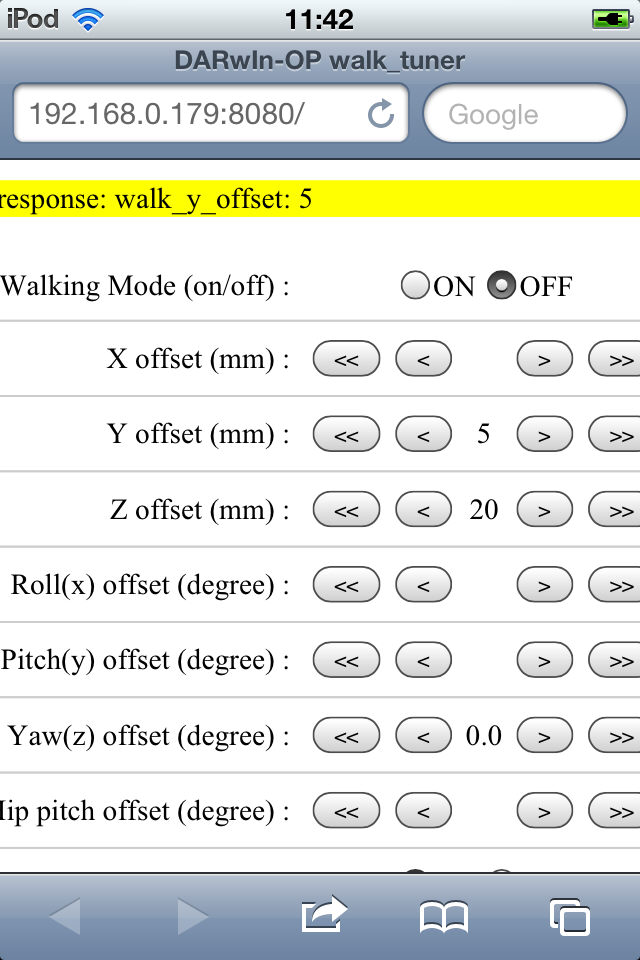Click the URL address field
This screenshot has width=640, height=960.
[211, 113]
